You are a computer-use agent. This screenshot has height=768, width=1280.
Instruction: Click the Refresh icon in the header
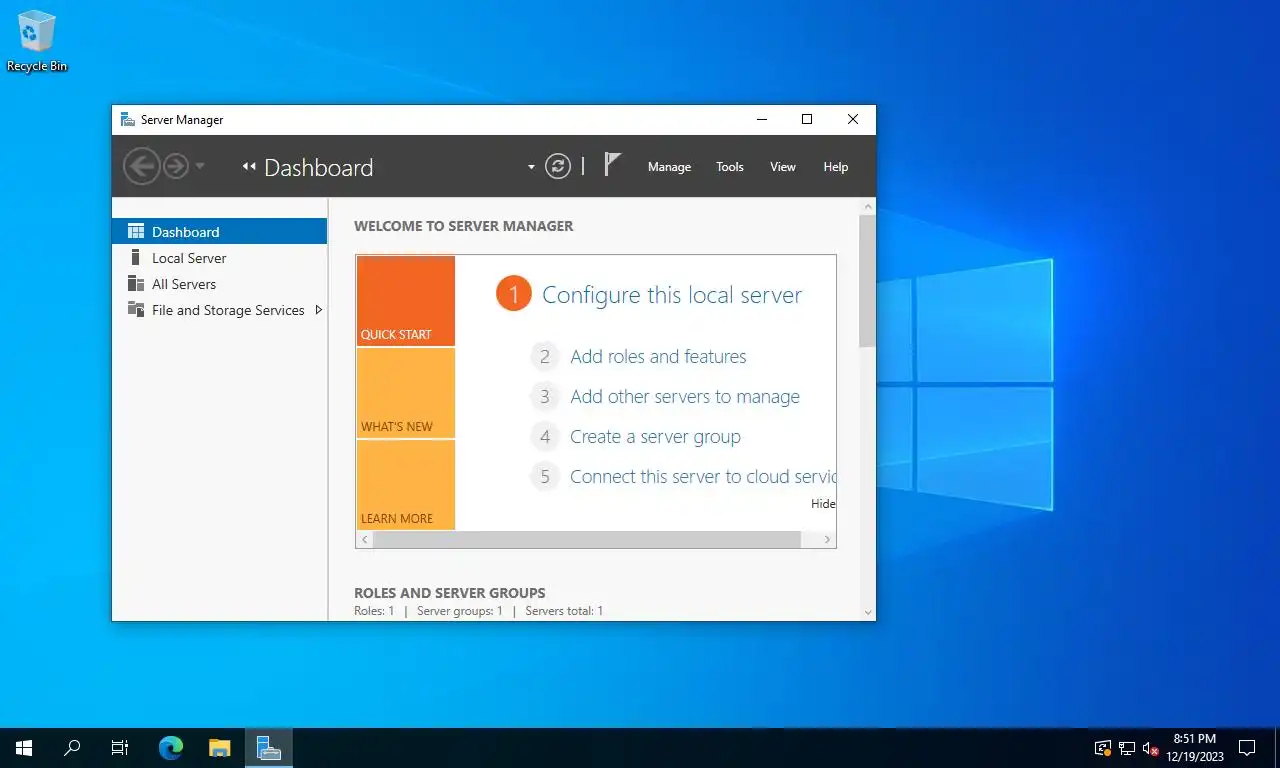[x=558, y=166]
